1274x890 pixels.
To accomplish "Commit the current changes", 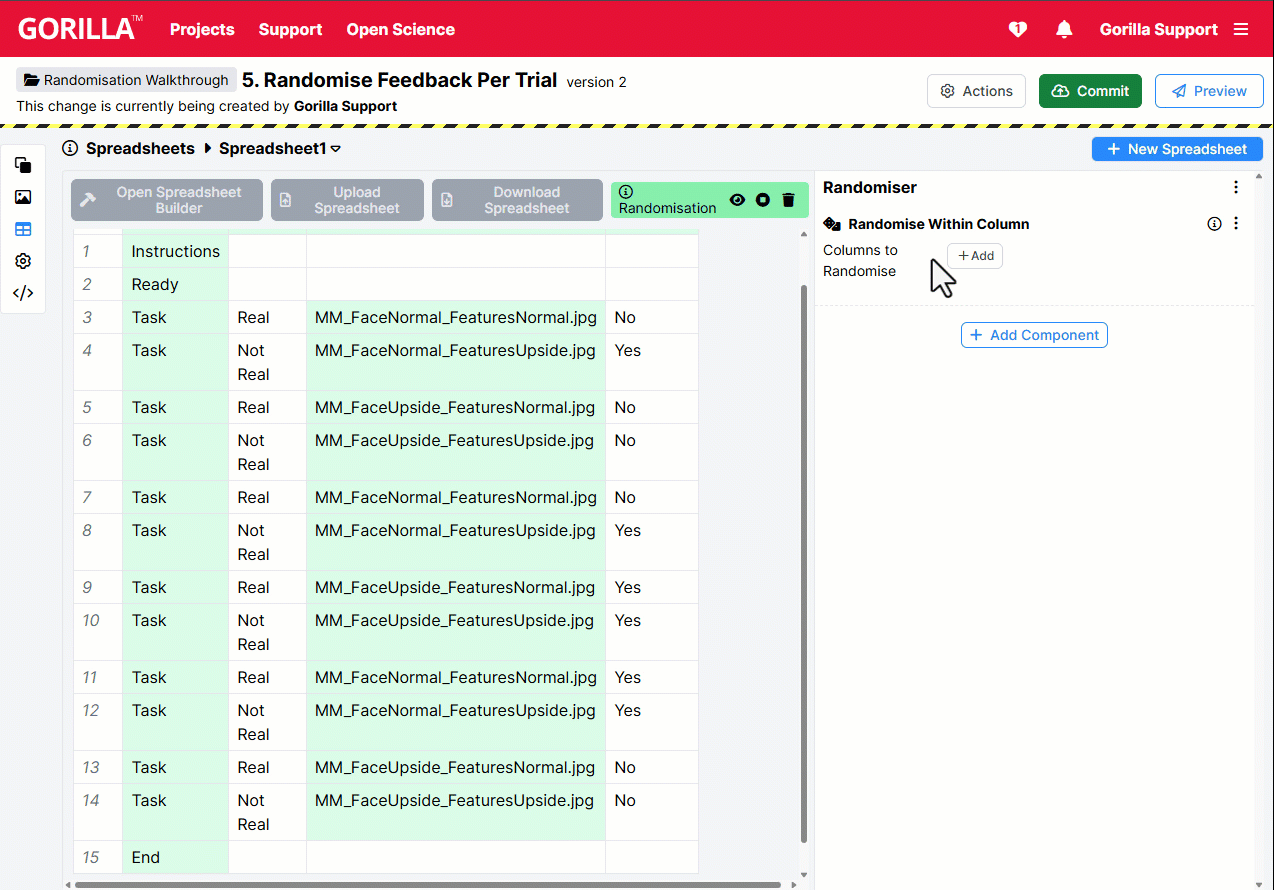I will click(1090, 90).
